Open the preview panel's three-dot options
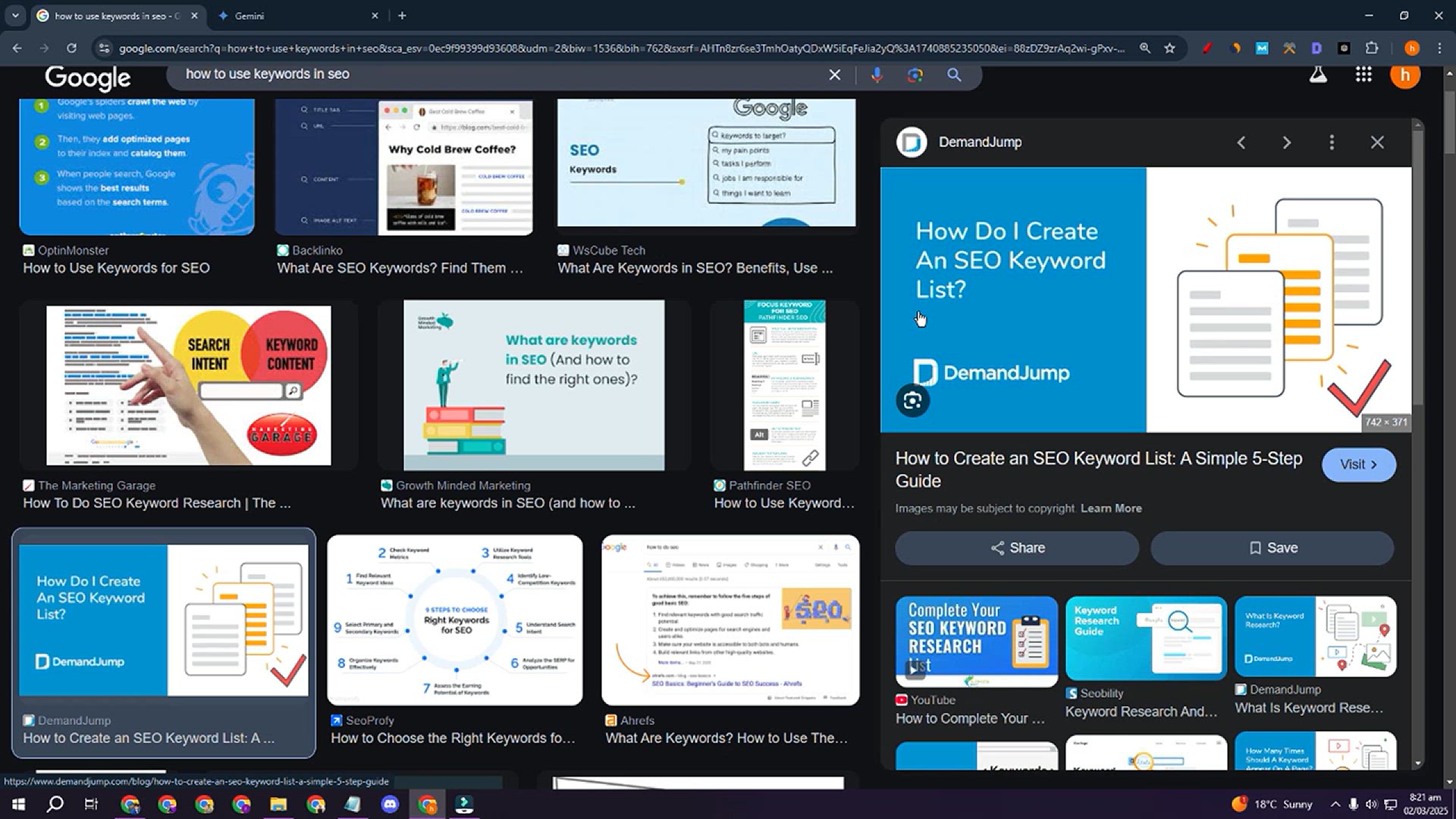 (x=1332, y=143)
